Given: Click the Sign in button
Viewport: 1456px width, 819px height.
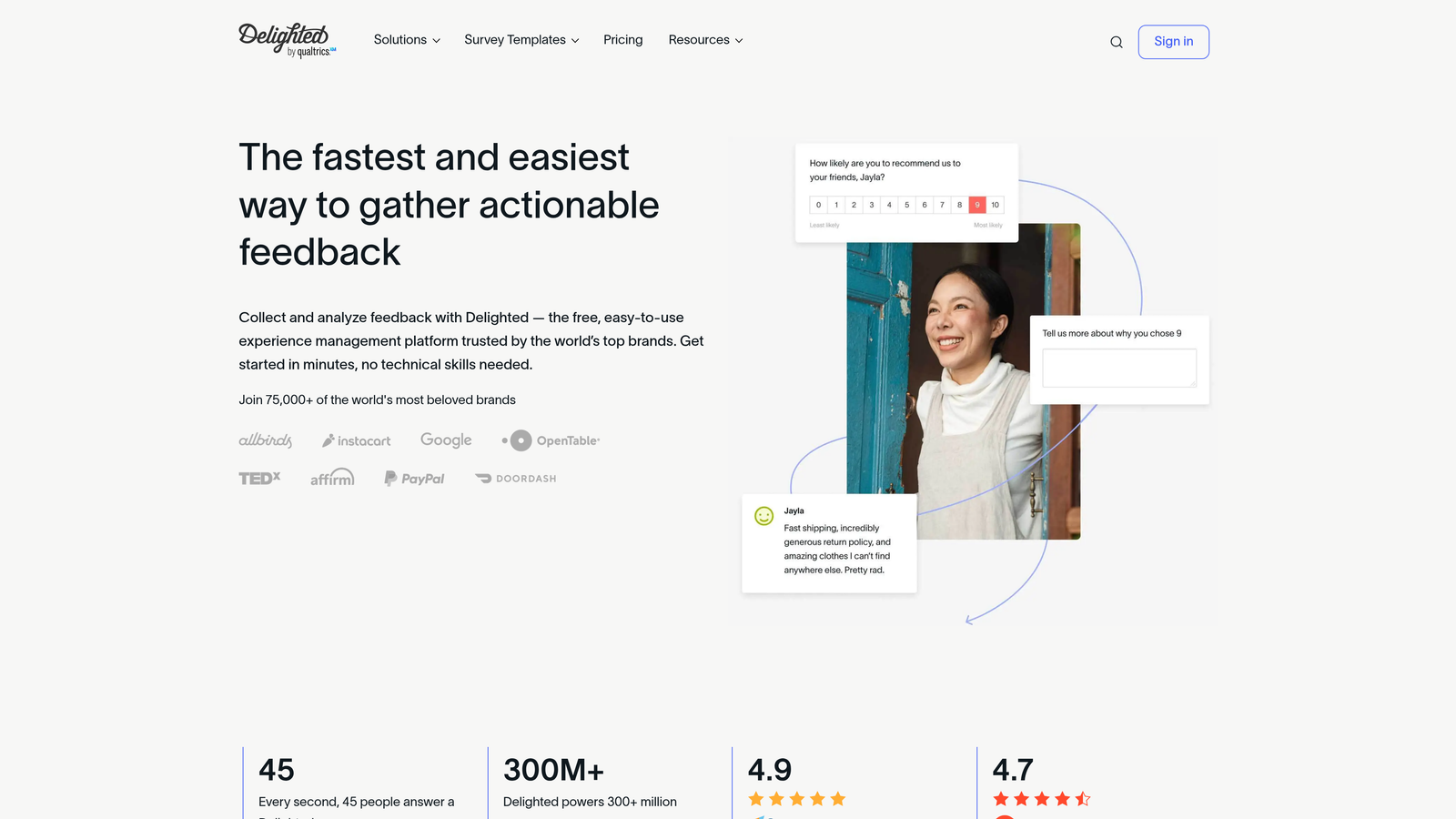Looking at the screenshot, I should [1173, 41].
